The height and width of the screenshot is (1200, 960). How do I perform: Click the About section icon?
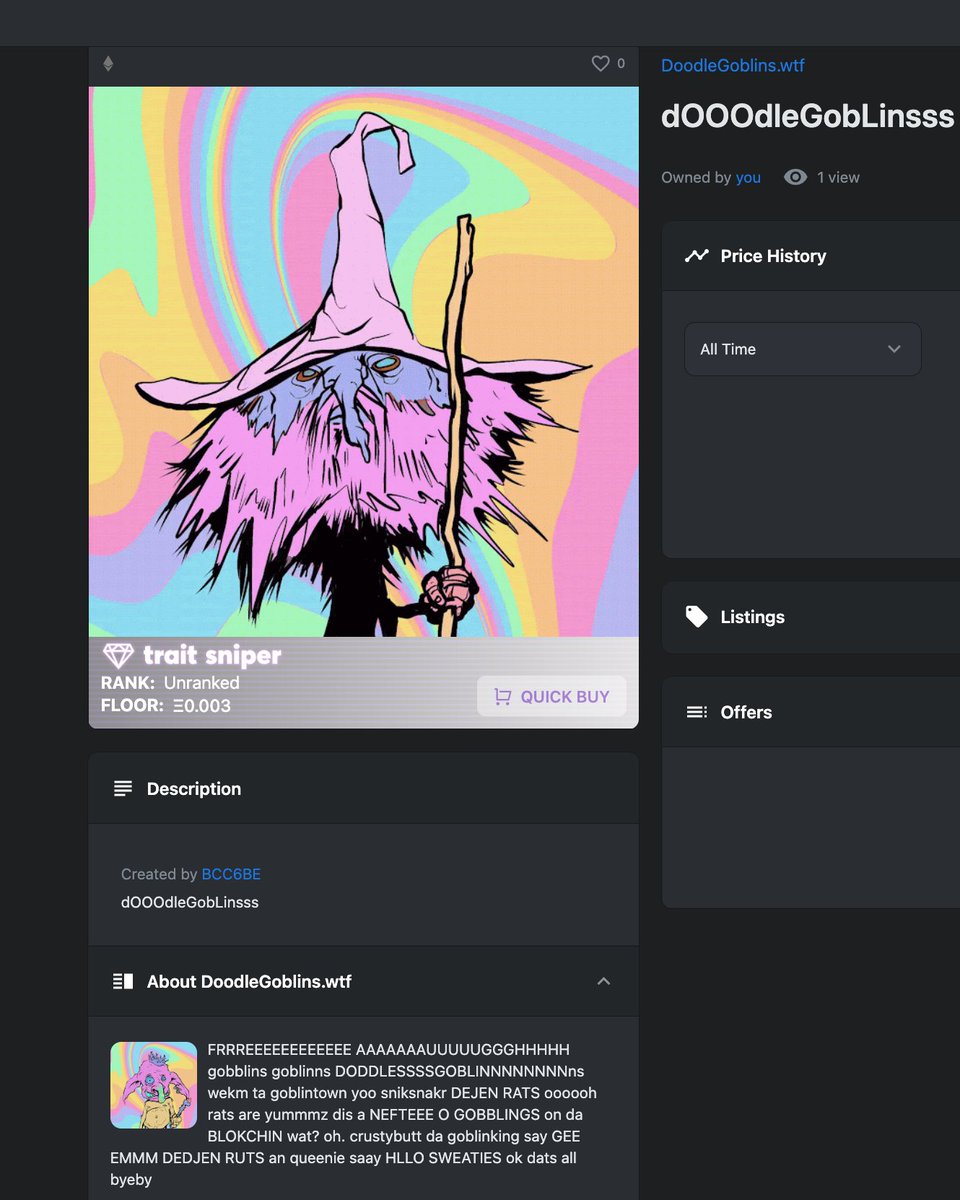point(123,981)
